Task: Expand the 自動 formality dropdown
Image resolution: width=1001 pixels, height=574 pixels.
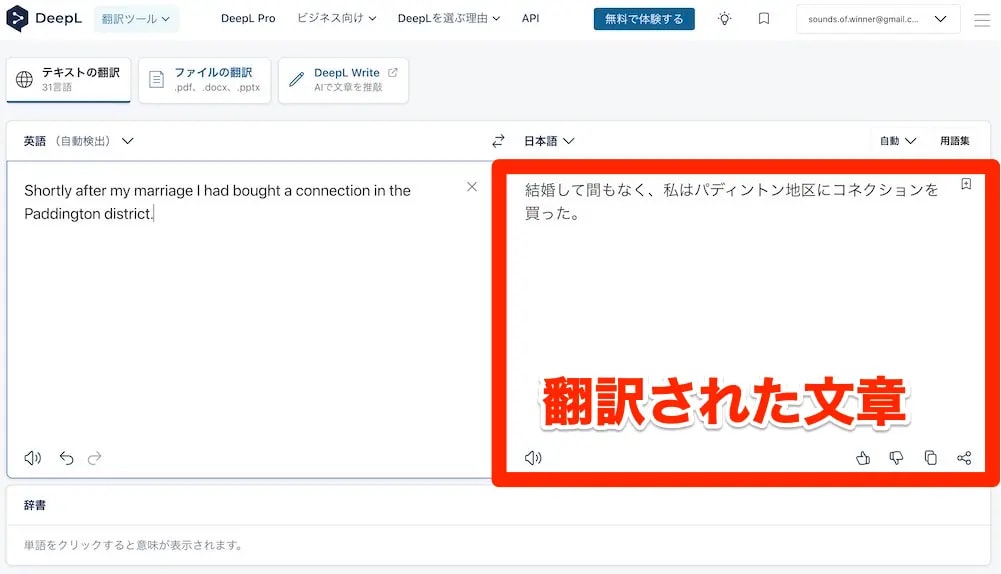Action: click(x=897, y=141)
